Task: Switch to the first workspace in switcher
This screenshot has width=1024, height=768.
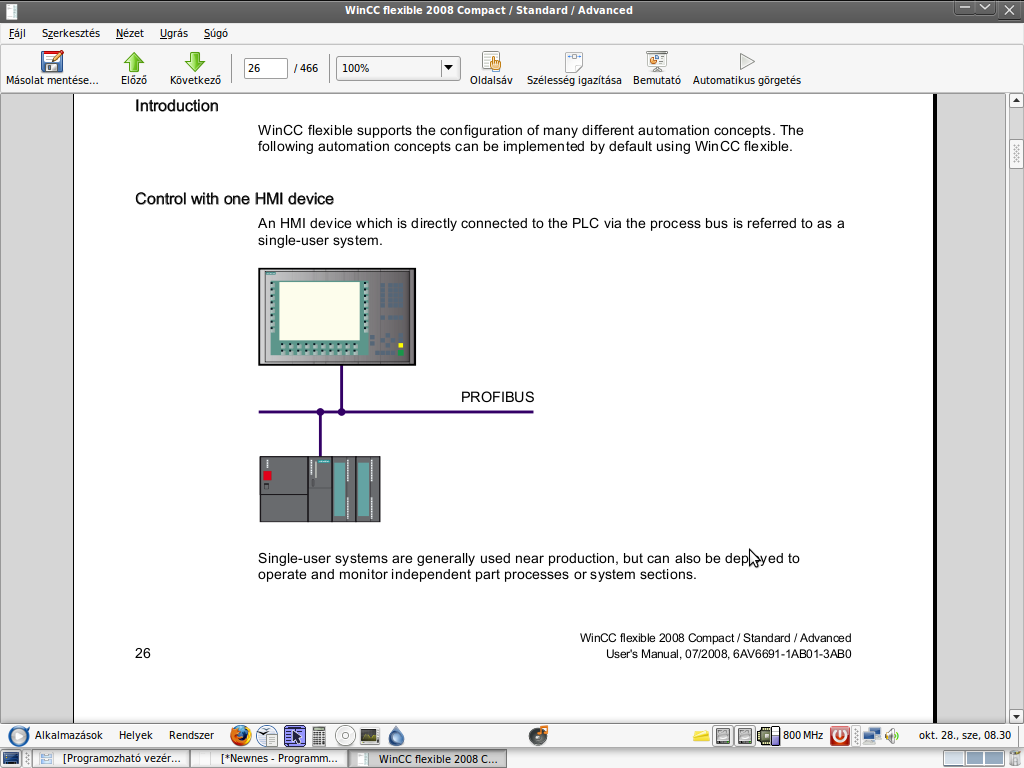Action: [x=954, y=759]
